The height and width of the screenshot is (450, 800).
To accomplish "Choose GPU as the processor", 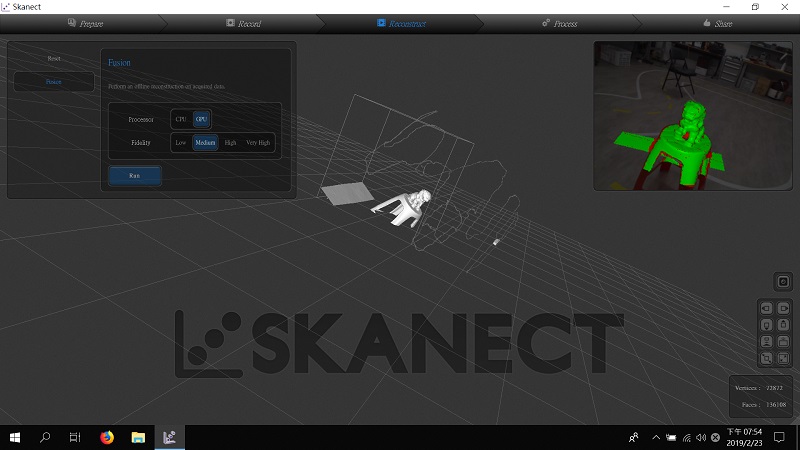I will 202,119.
